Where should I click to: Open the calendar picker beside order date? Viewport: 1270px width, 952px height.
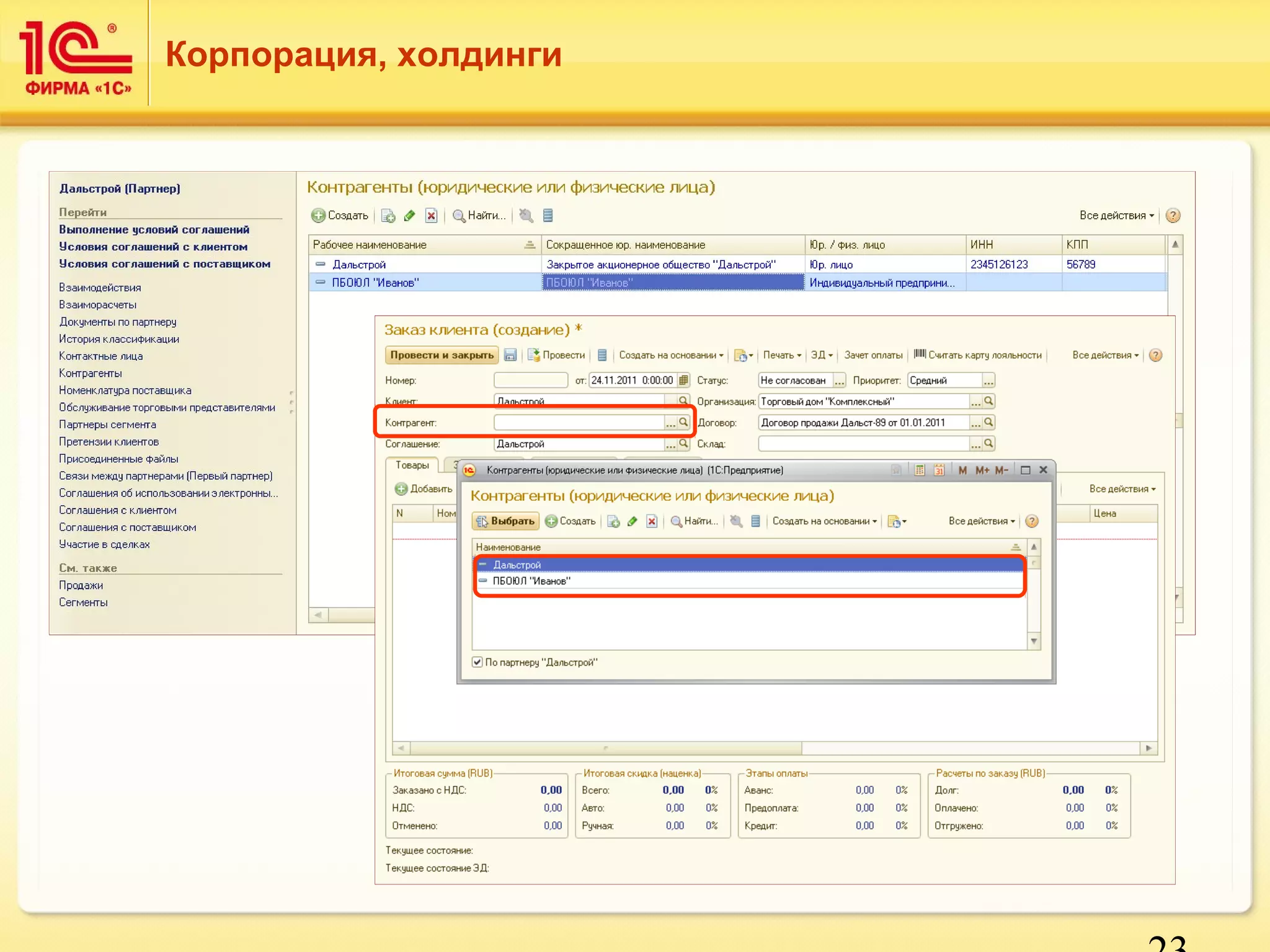[x=683, y=380]
